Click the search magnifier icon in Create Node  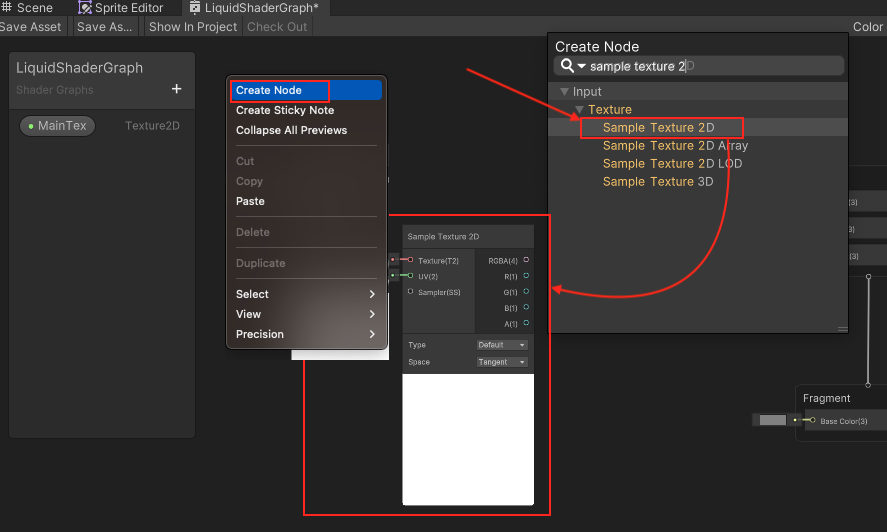(567, 66)
